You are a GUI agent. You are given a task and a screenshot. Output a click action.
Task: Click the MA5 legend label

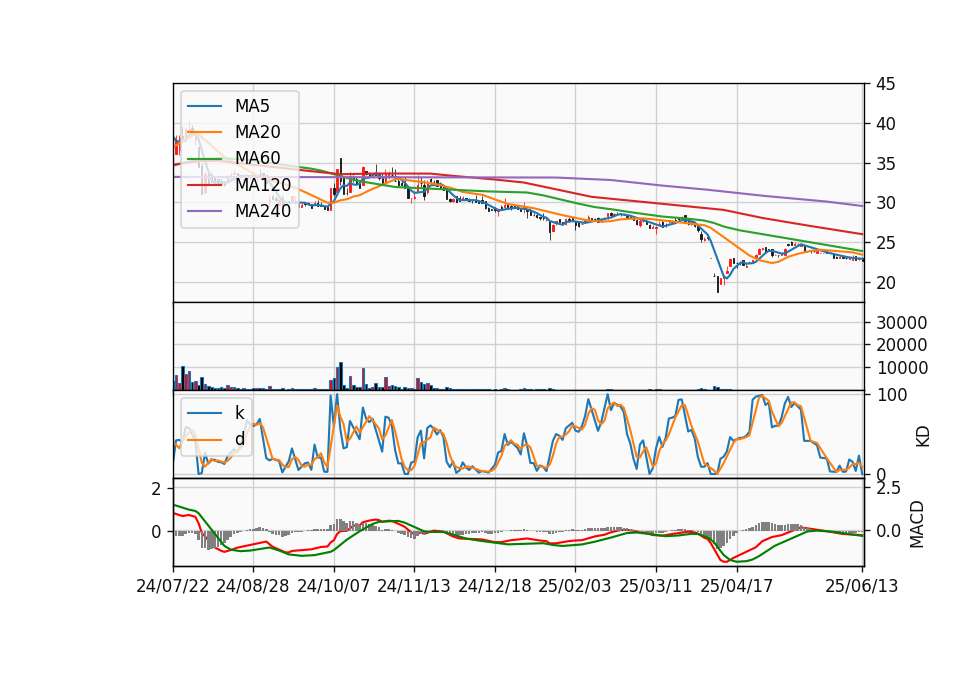pos(252,106)
